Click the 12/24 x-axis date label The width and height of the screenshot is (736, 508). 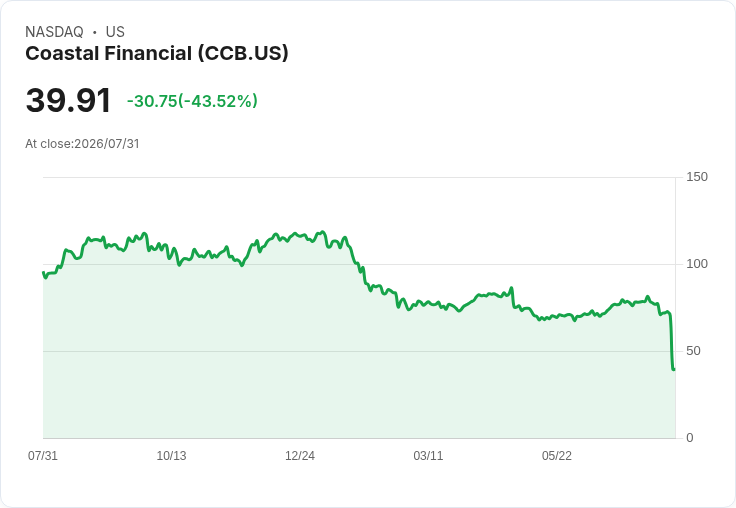pyautogui.click(x=300, y=456)
